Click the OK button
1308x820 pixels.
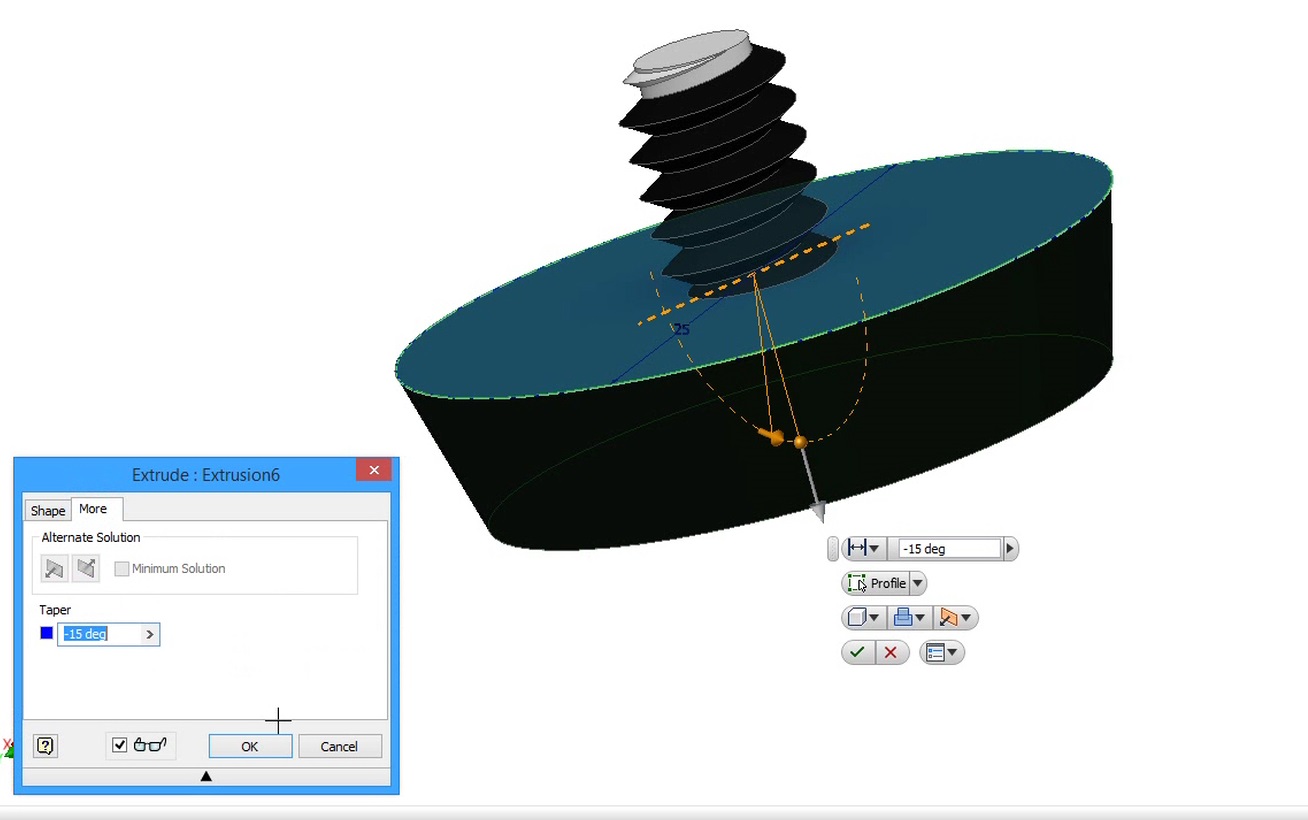(249, 745)
